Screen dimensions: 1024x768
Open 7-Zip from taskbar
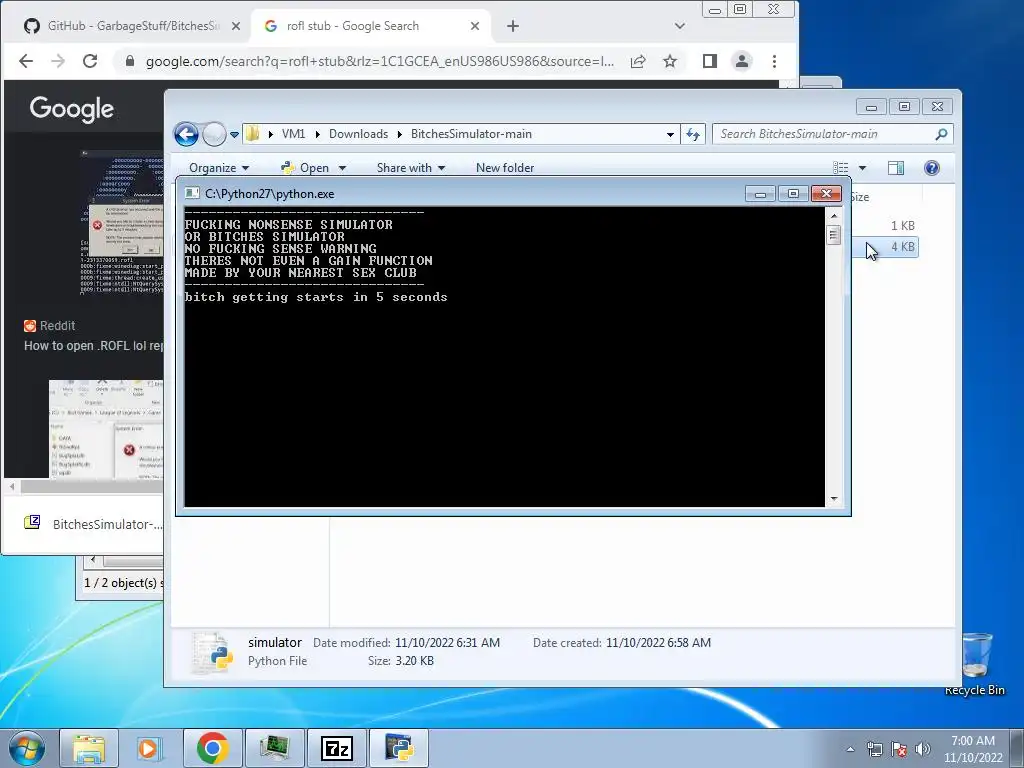point(338,748)
